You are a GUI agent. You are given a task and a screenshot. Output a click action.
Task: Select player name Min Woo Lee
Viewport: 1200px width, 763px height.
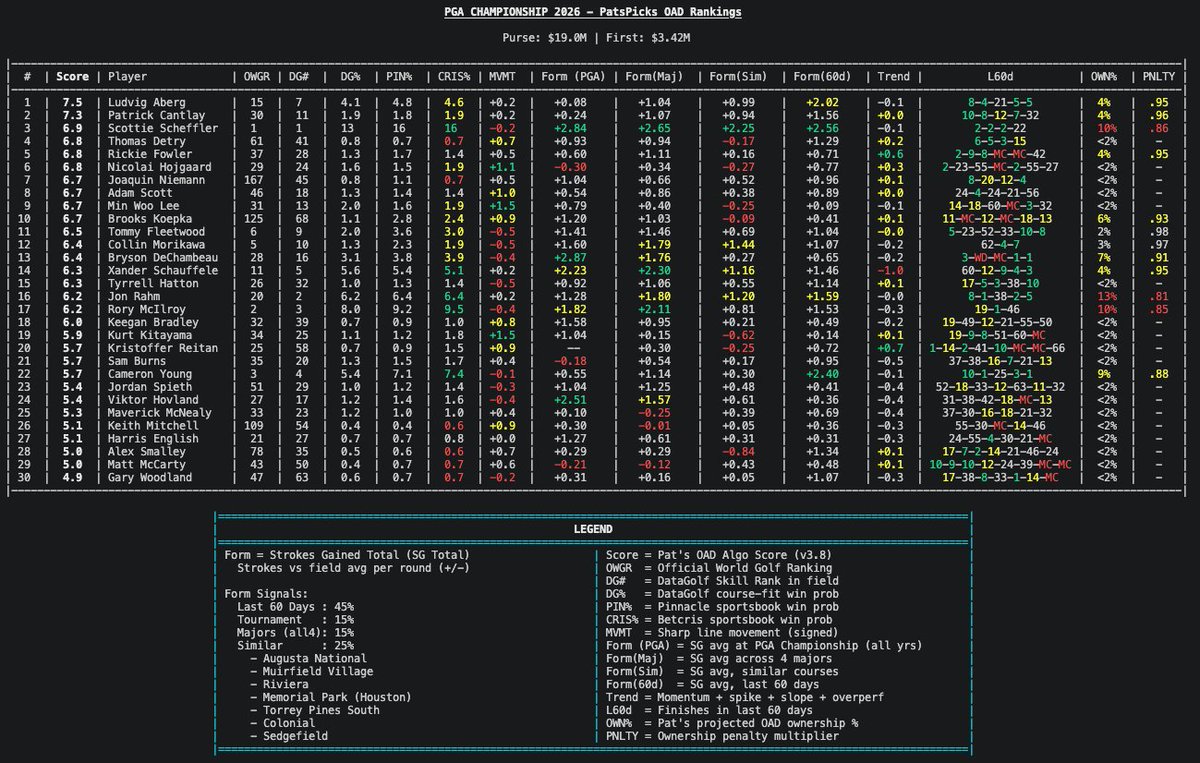click(x=145, y=206)
